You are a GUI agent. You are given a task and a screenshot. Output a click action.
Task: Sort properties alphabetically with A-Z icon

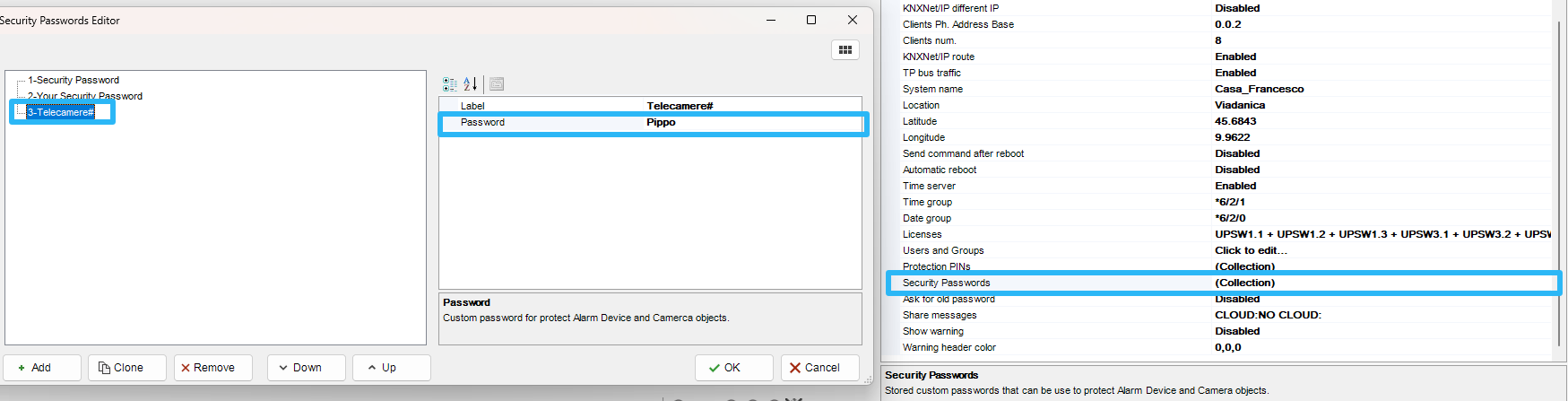pyautogui.click(x=471, y=84)
